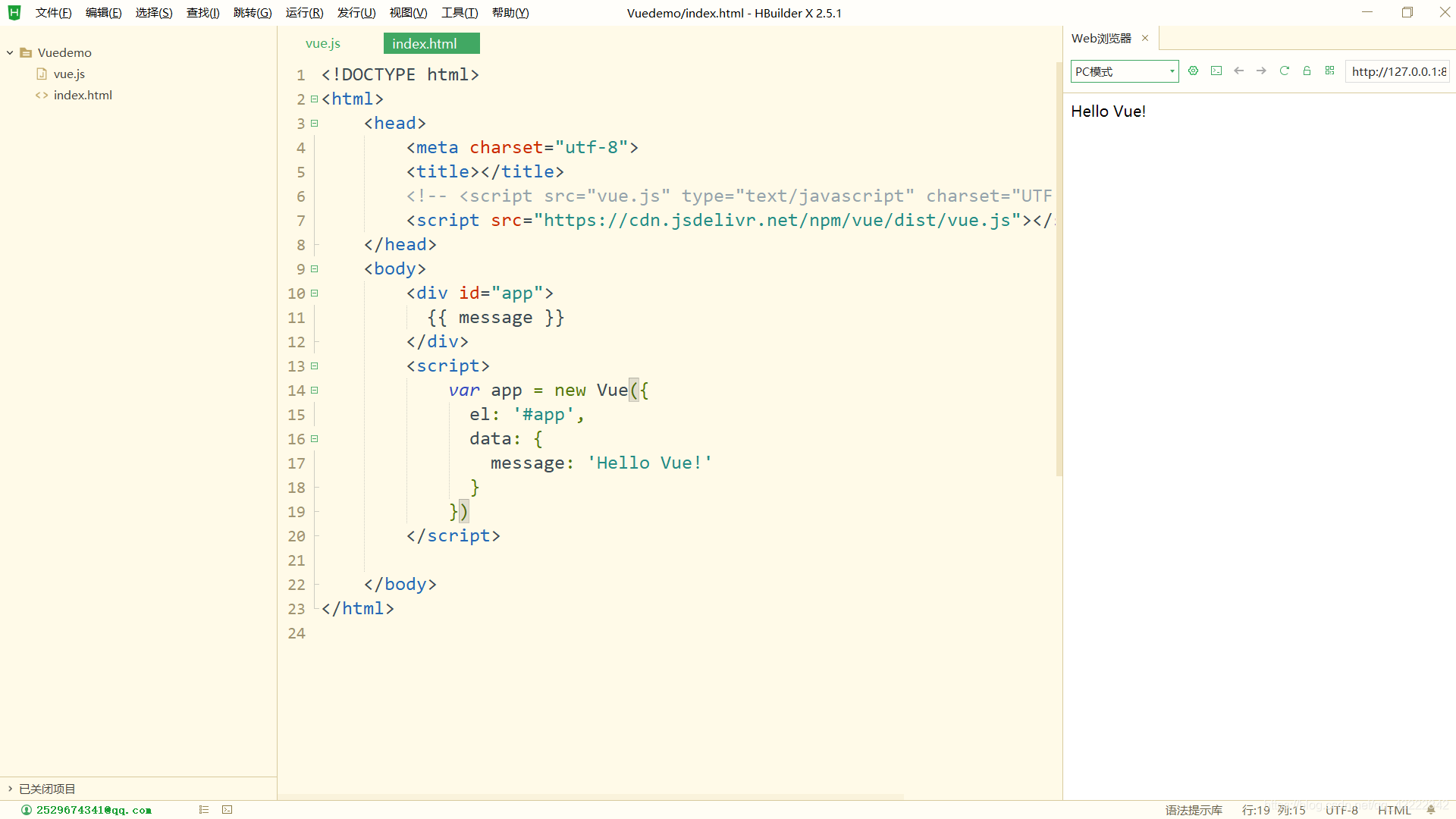Collapse the Vuedemo project folder
Viewport: 1456px width, 819px height.
[x=10, y=52]
